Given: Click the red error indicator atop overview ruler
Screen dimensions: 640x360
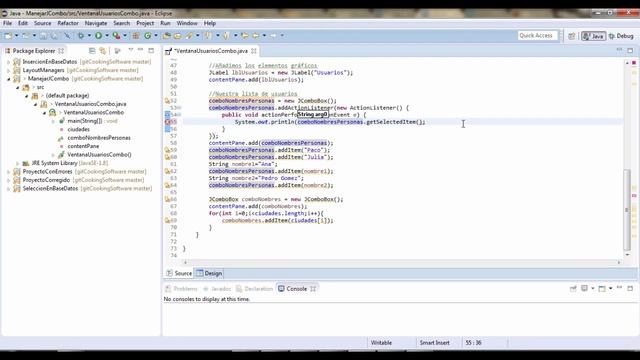Looking at the screenshot, I should pyautogui.click(x=634, y=63).
